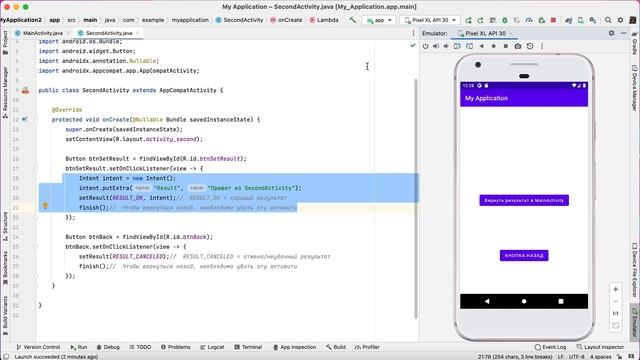
Task: Open IDE settings gear in main toolbar
Action: 620,20
